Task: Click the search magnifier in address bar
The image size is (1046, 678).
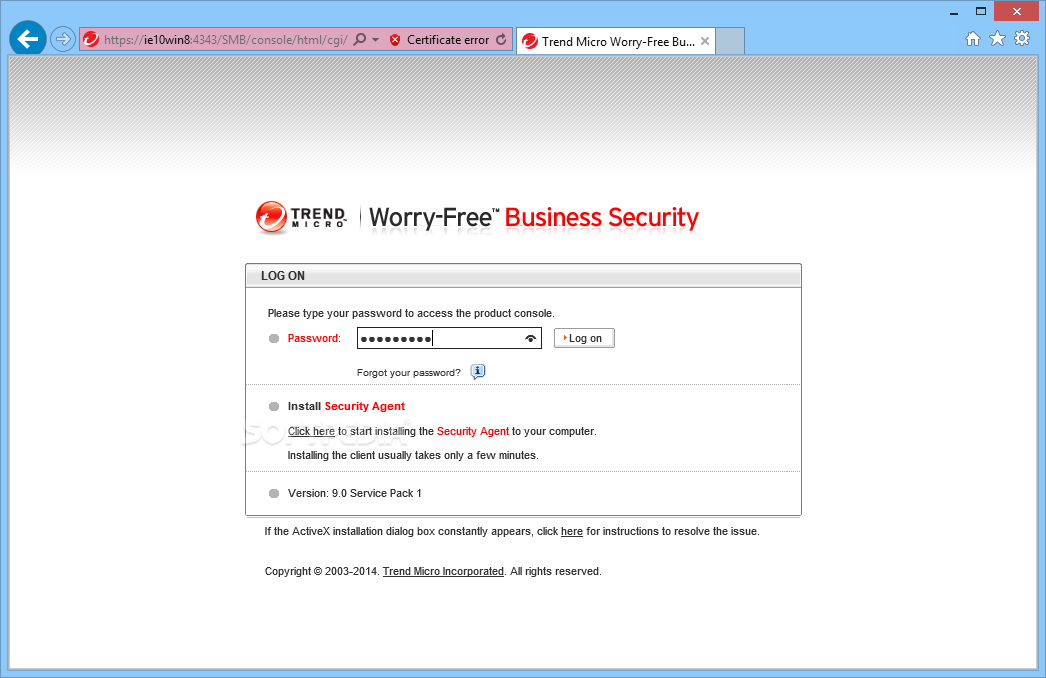Action: (360, 39)
